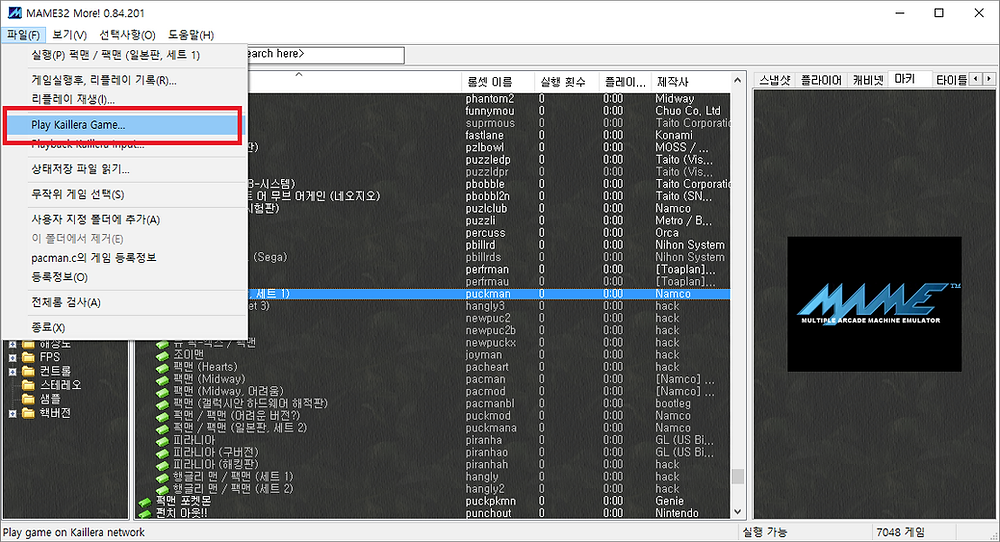Click the game icon for 피라니아 (구버전)

point(163,452)
